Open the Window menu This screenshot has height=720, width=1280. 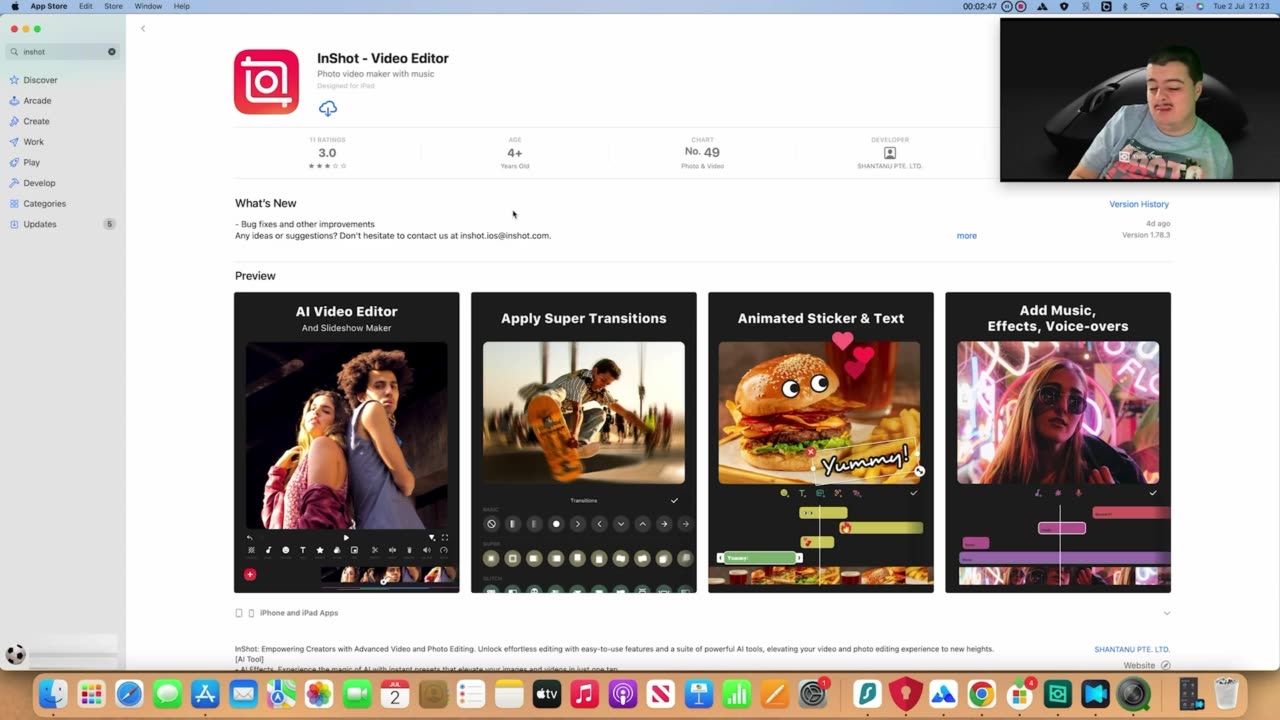click(x=148, y=6)
